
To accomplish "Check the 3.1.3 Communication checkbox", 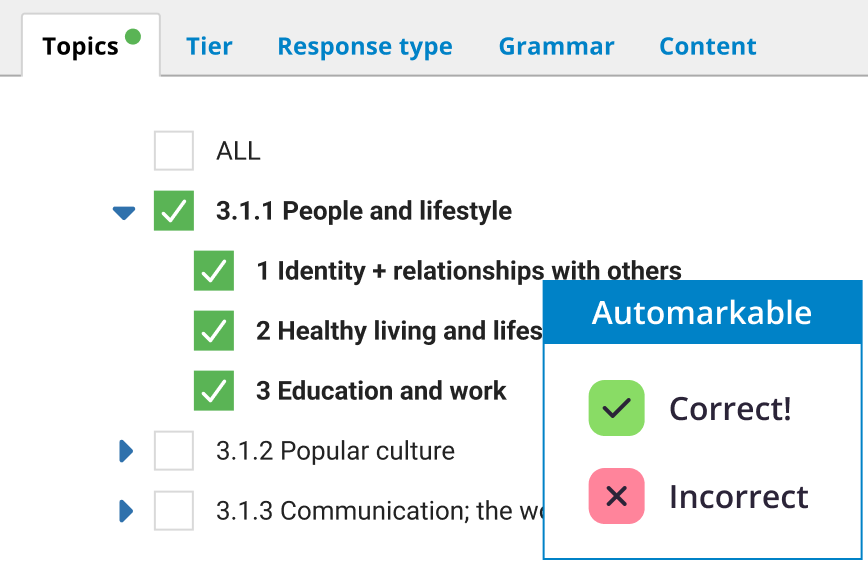I will 174,511.
